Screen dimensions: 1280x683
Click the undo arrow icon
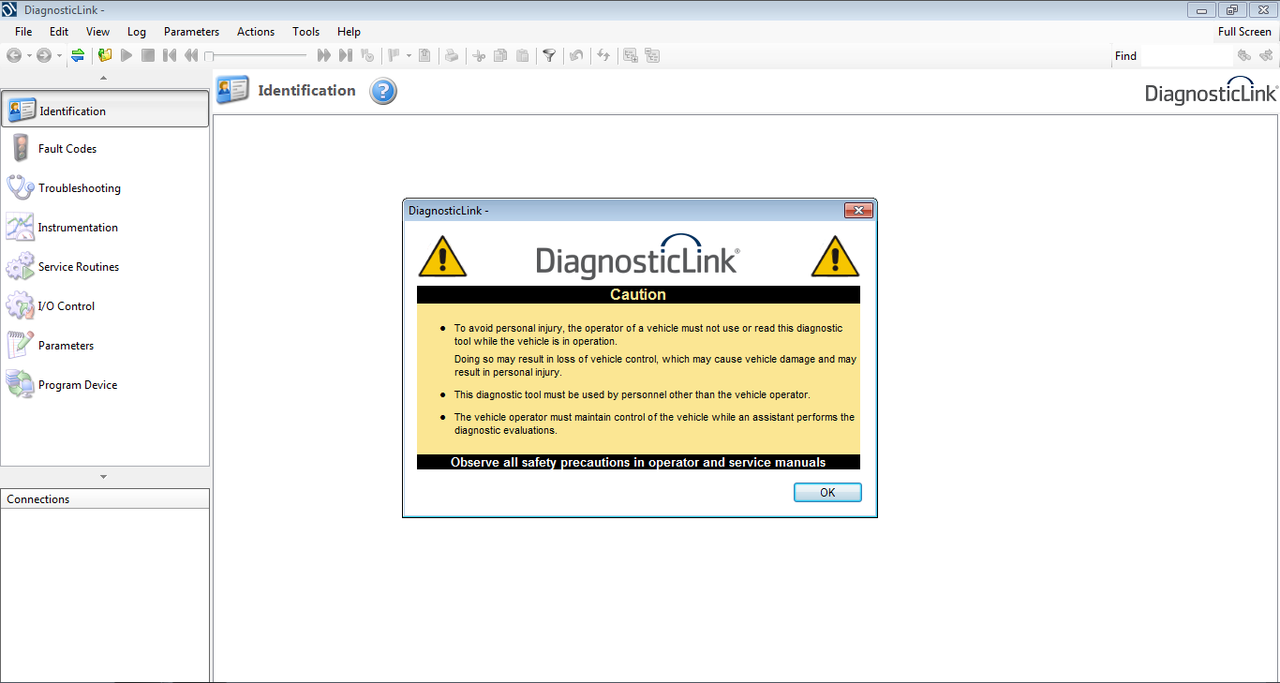pos(577,56)
